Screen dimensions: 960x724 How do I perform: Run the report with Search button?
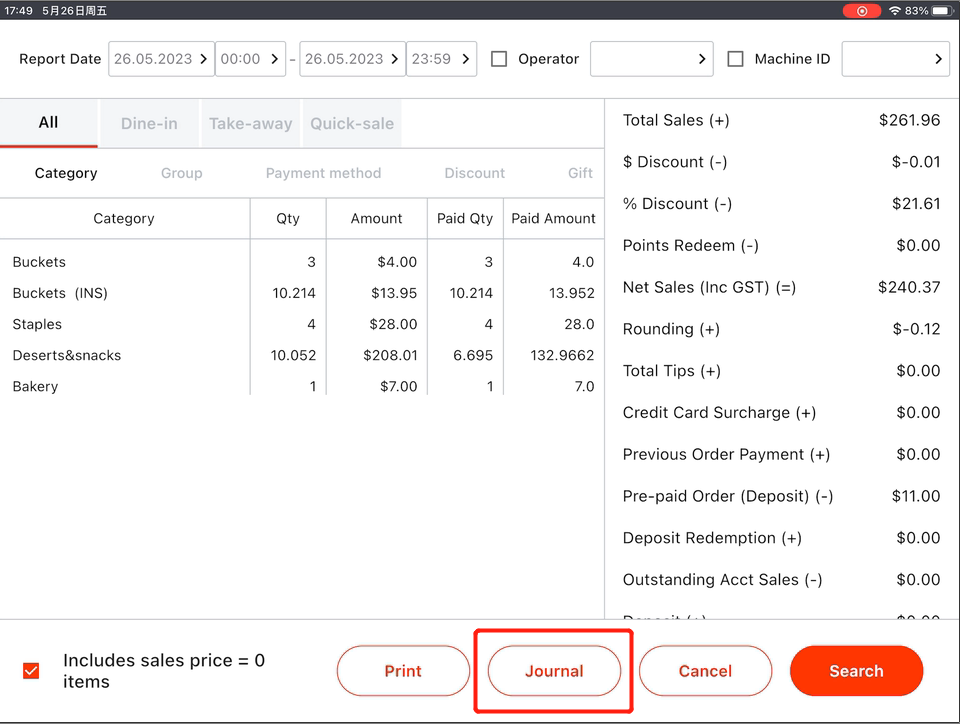pos(856,671)
